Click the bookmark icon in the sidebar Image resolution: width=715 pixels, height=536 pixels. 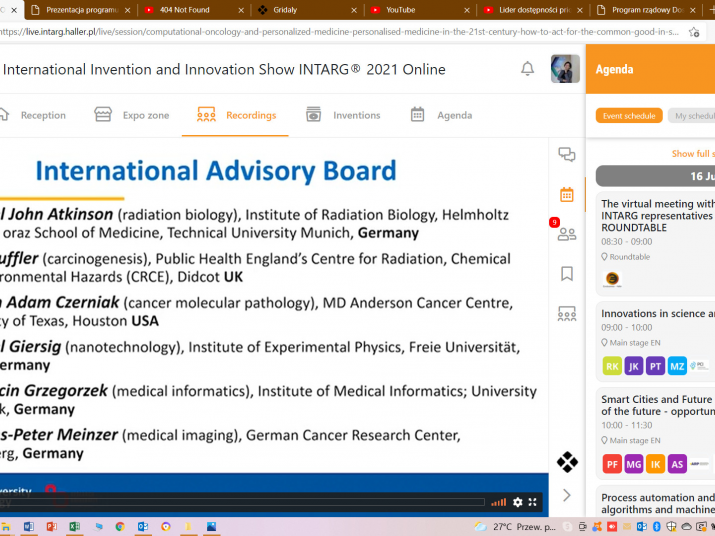click(x=567, y=273)
